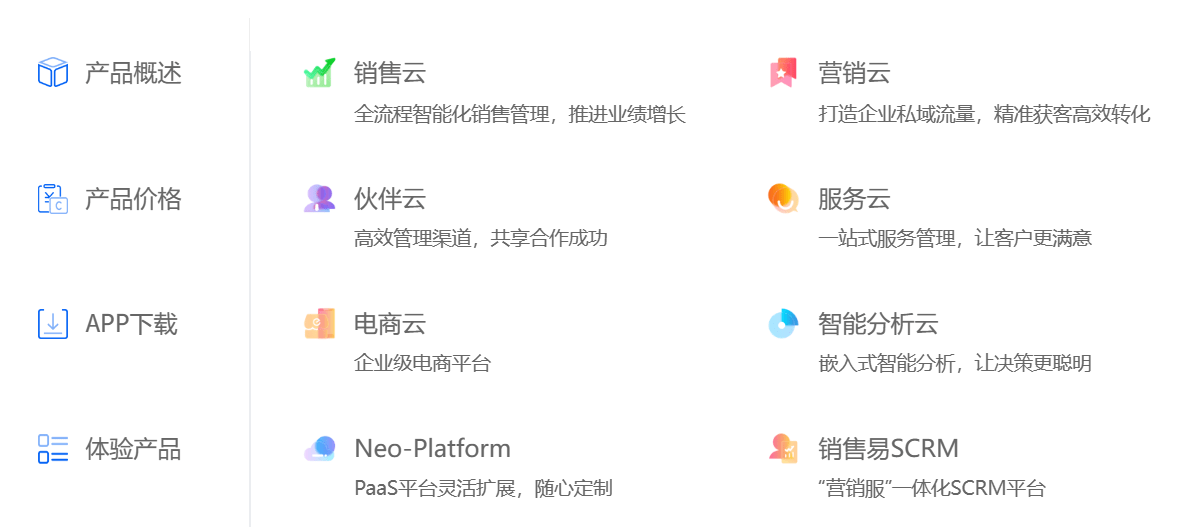Click the 产品概述 cube icon

(53, 73)
